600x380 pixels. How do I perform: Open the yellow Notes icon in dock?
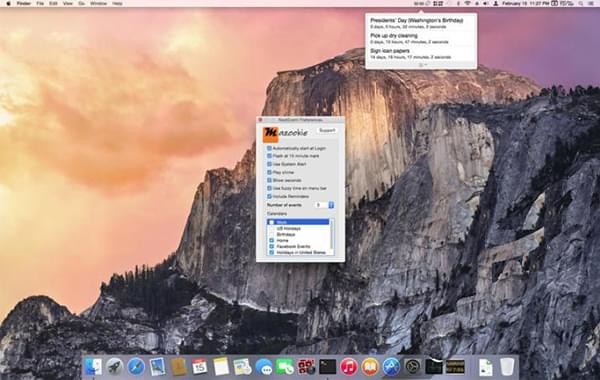click(221, 367)
